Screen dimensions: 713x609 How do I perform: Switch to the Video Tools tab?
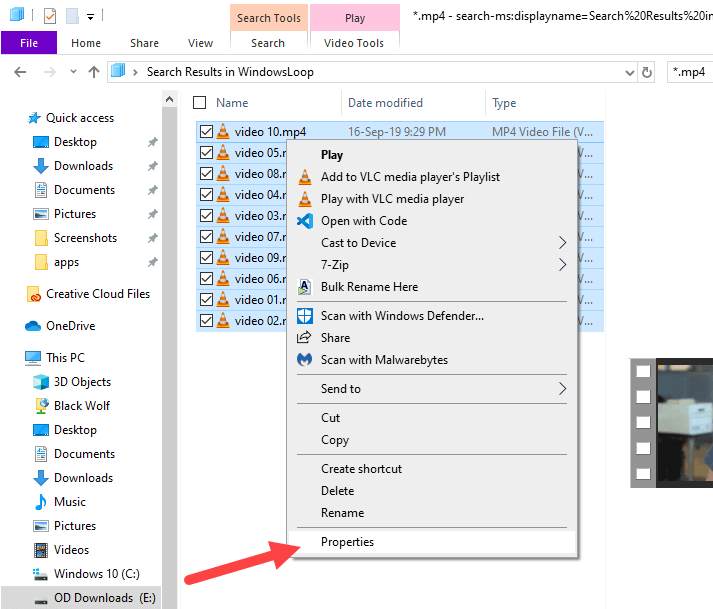point(354,43)
